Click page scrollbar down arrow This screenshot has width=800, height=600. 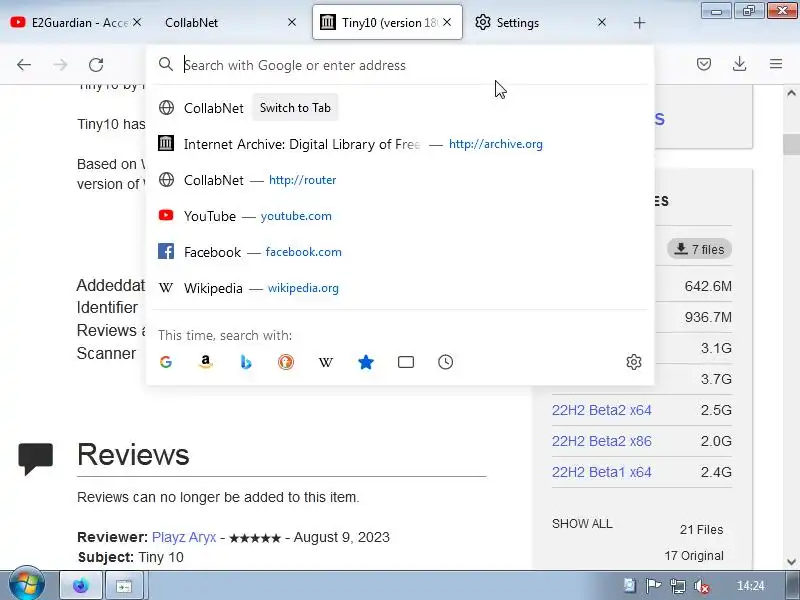point(791,562)
